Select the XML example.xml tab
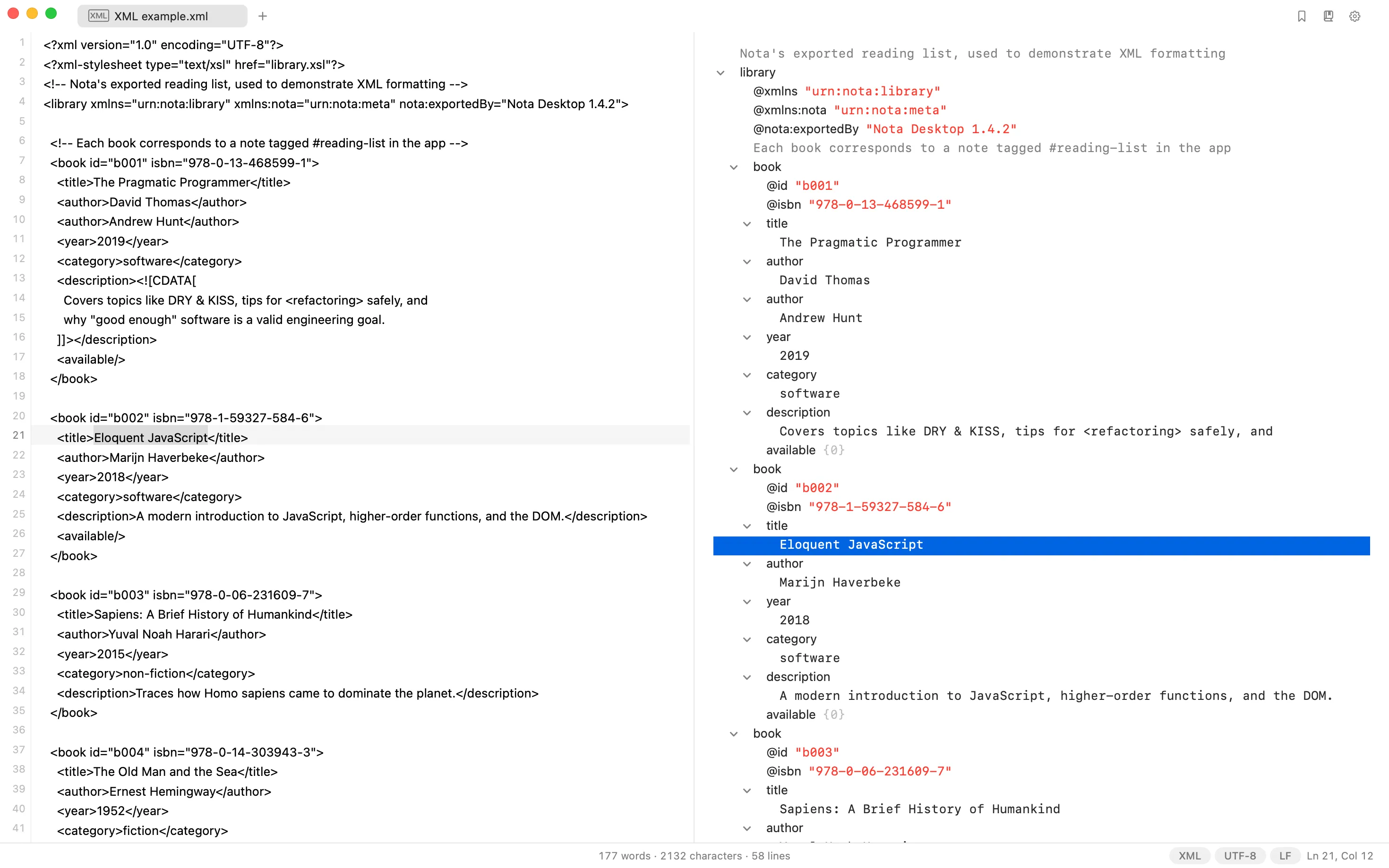 click(162, 16)
